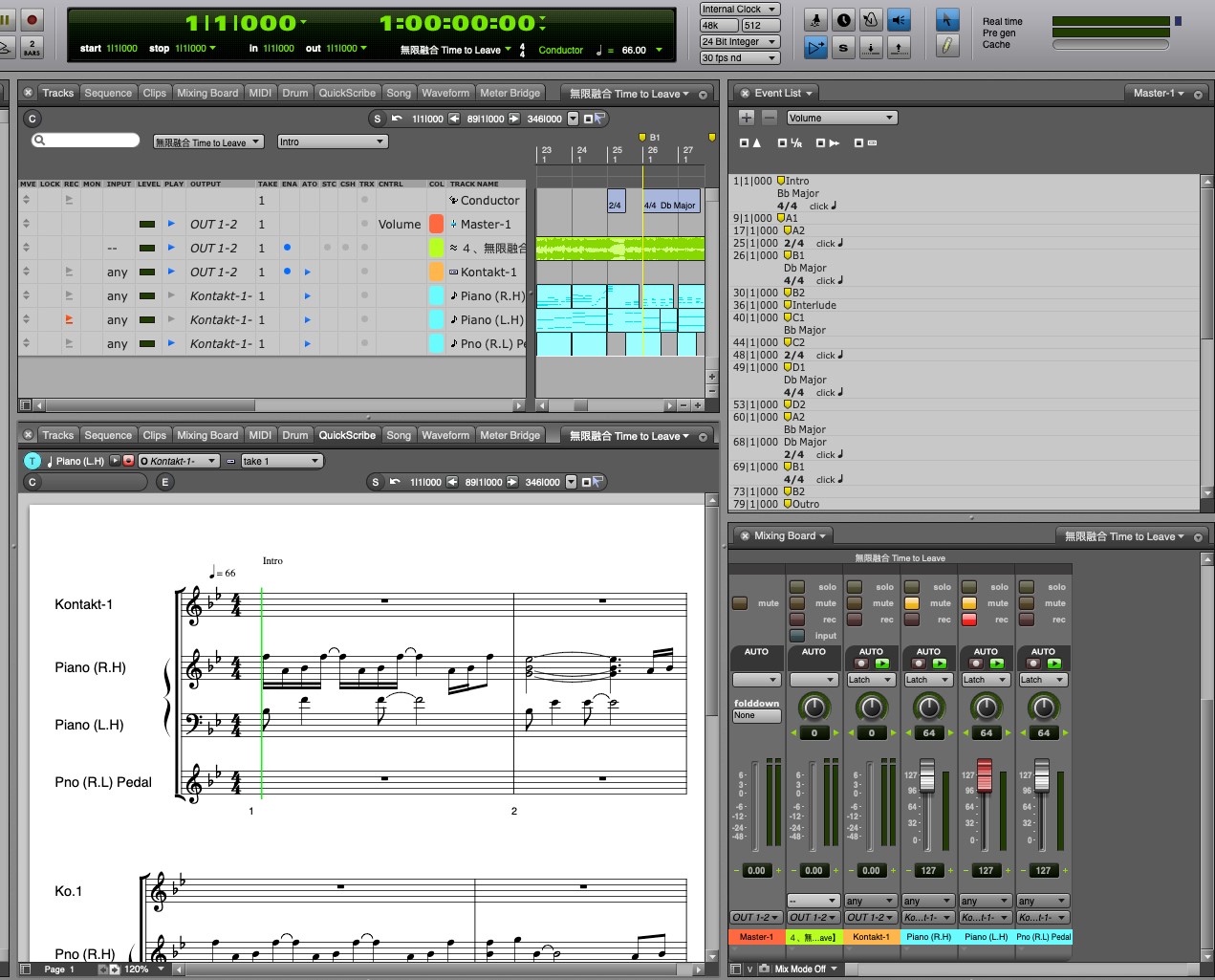Click the 'C' button in the Tracks window
Image resolution: width=1215 pixels, height=980 pixels.
tap(33, 119)
